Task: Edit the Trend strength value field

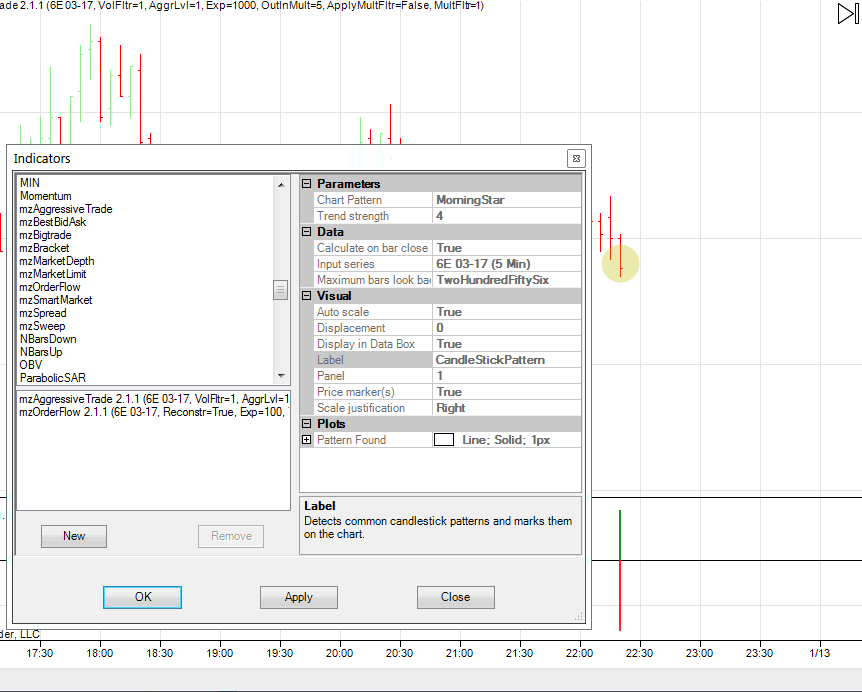Action: [506, 216]
